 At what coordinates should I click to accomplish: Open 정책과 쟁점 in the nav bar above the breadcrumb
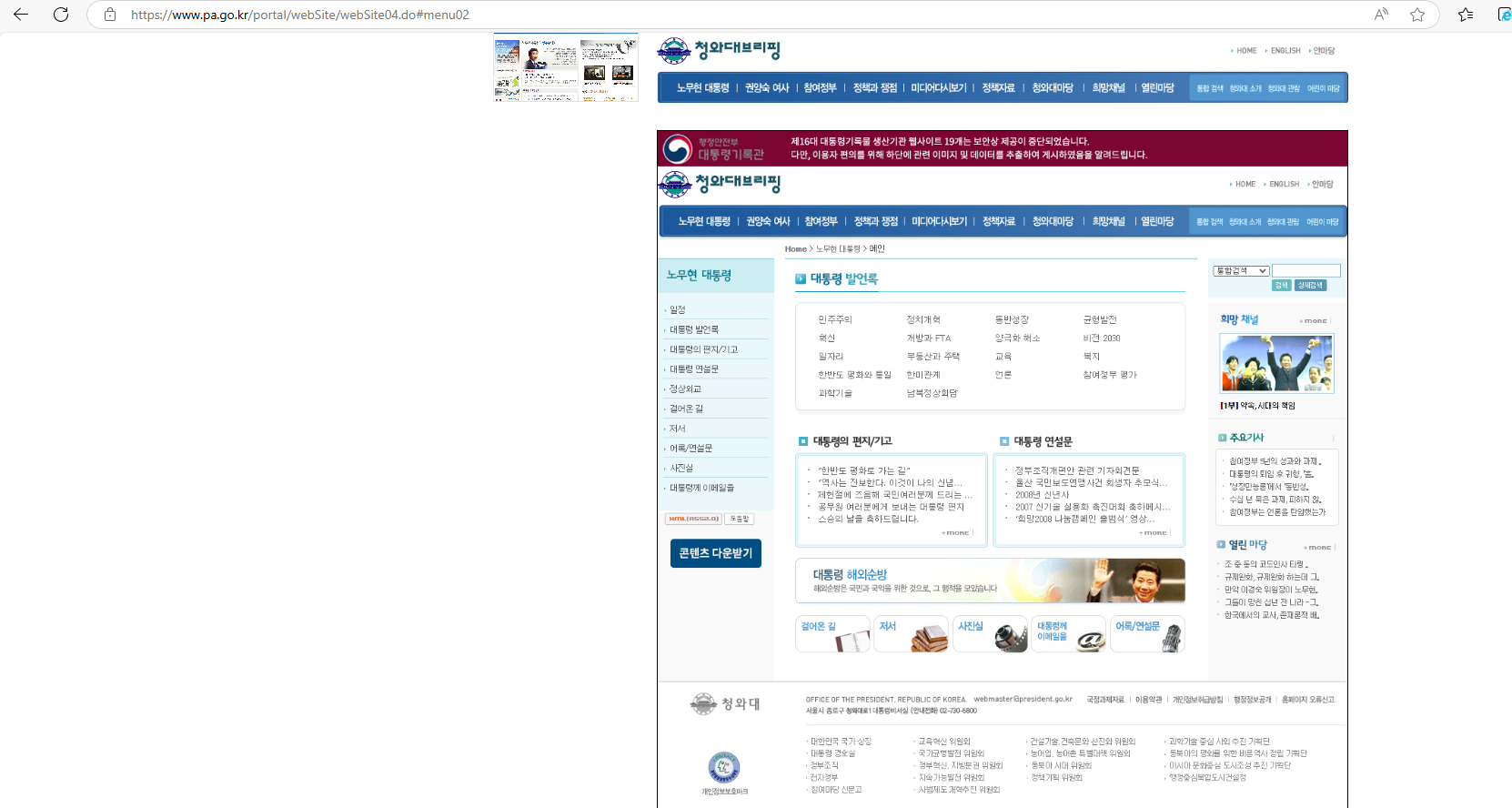[x=875, y=221]
